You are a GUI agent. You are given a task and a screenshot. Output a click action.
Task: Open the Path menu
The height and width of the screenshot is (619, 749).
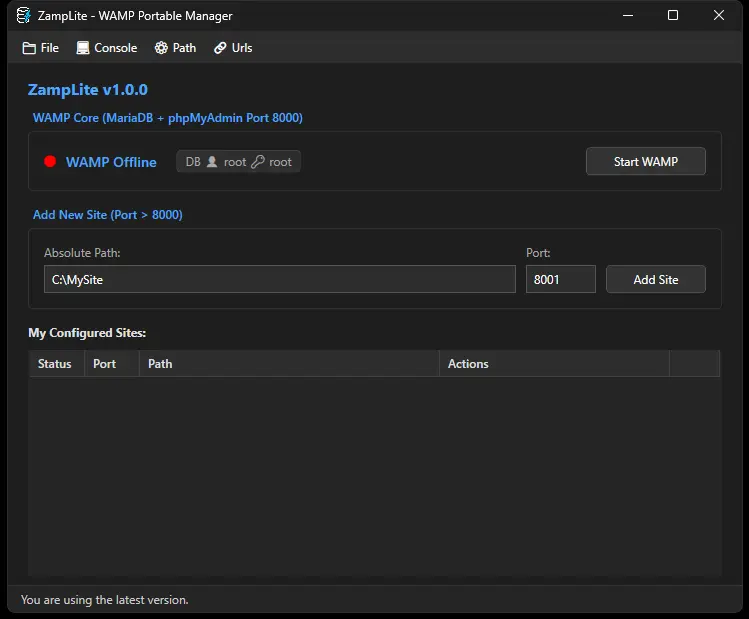[x=175, y=48]
